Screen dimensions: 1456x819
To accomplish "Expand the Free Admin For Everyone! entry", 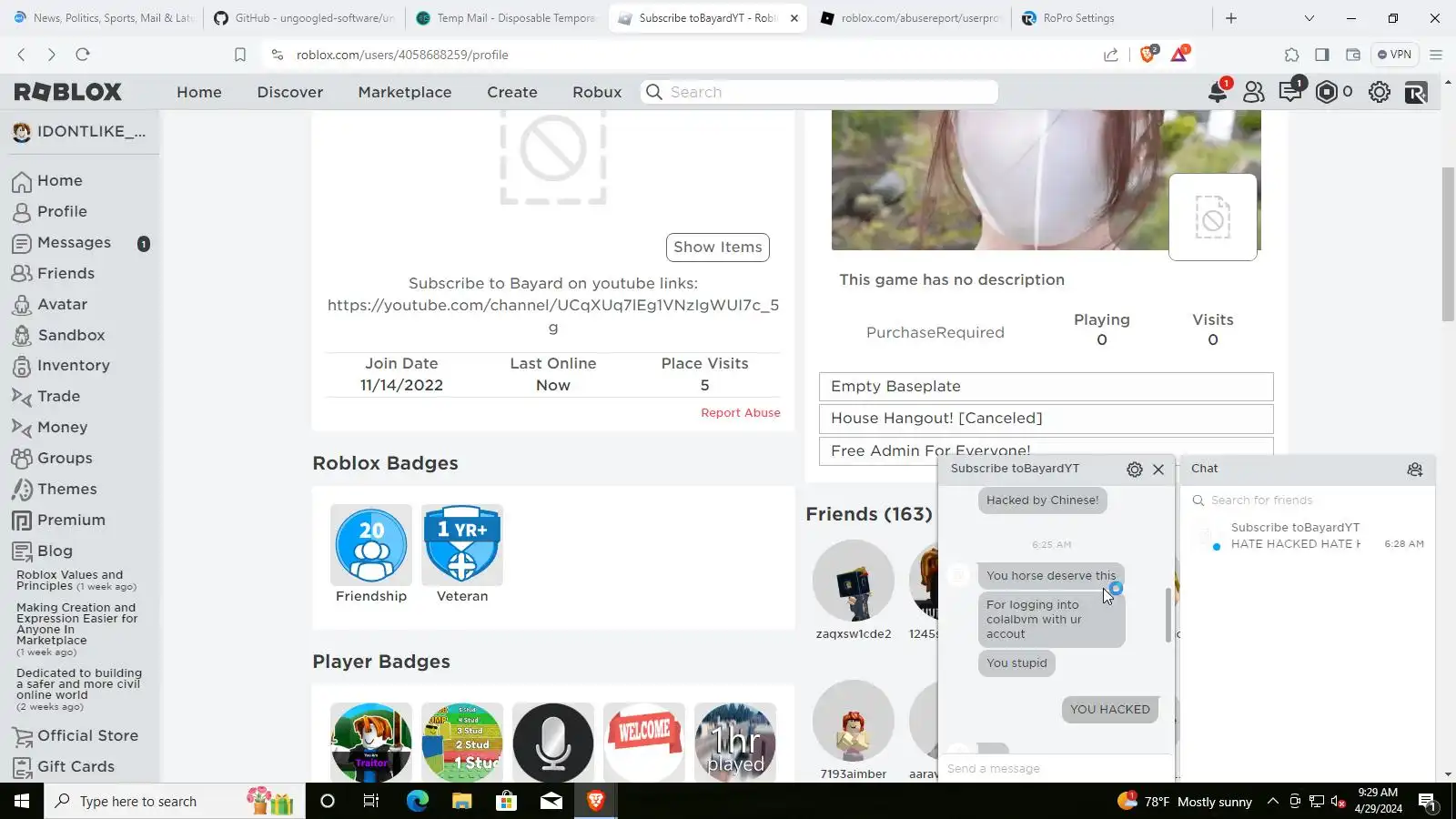I will coord(1046,450).
